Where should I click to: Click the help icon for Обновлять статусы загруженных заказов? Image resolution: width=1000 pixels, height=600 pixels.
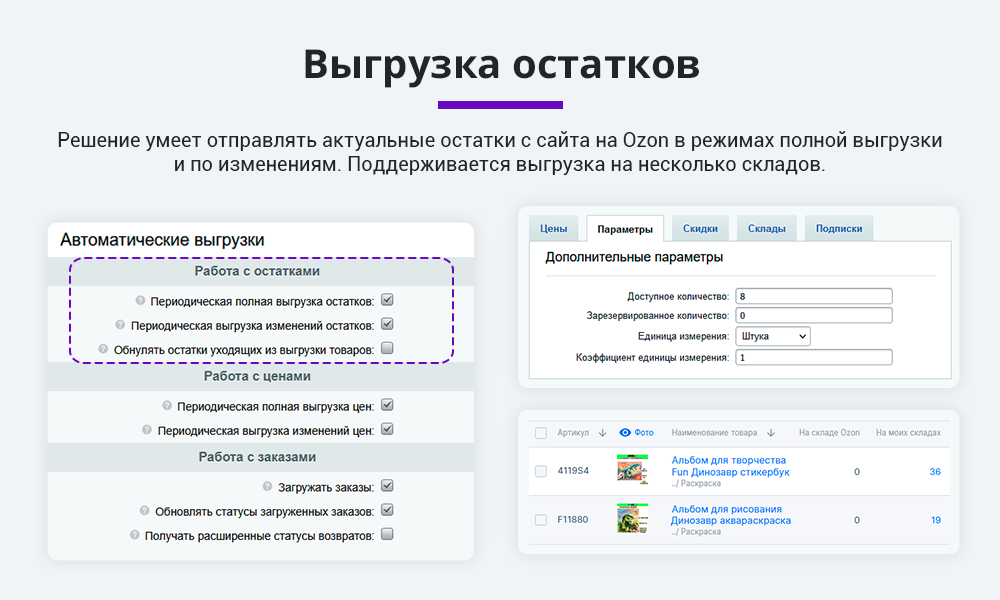(143, 509)
